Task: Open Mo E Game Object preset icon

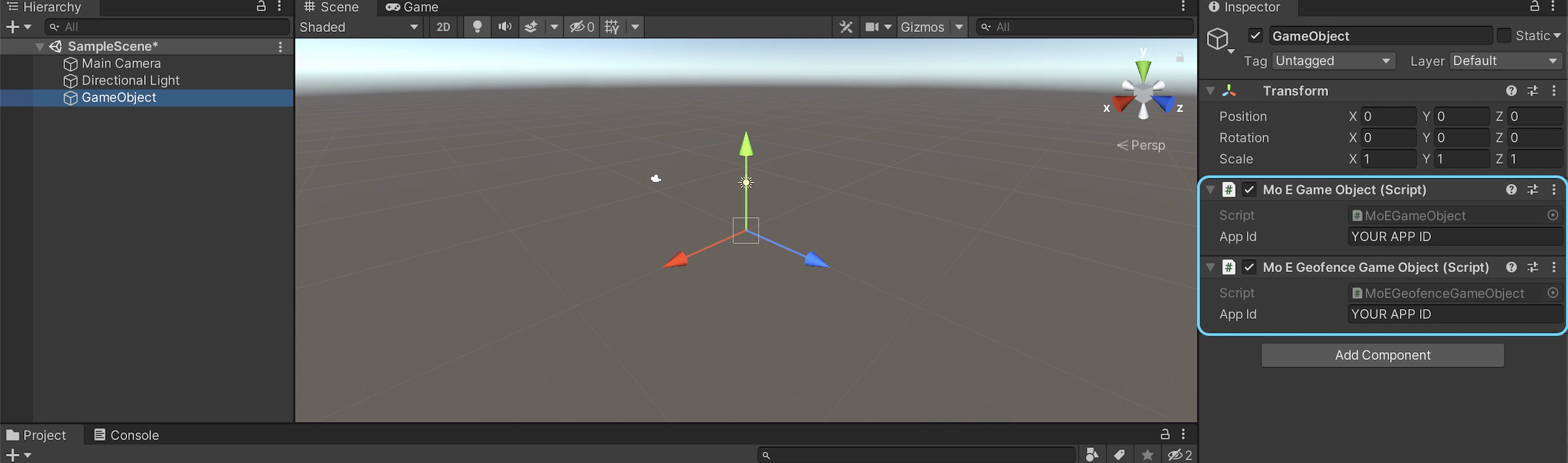Action: (x=1533, y=190)
